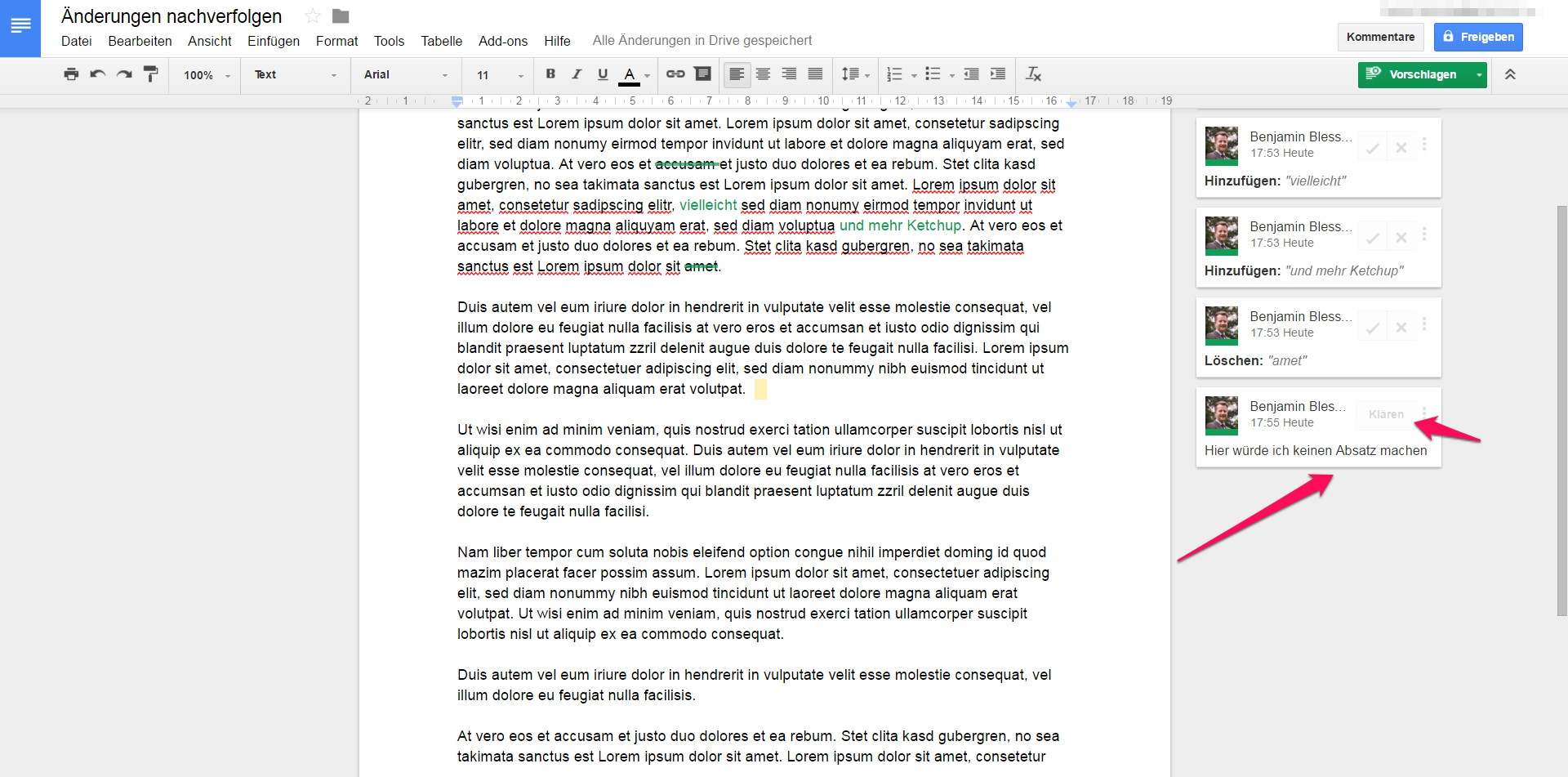The image size is (1568, 777).
Task: Toggle italic formatting
Action: coord(577,74)
